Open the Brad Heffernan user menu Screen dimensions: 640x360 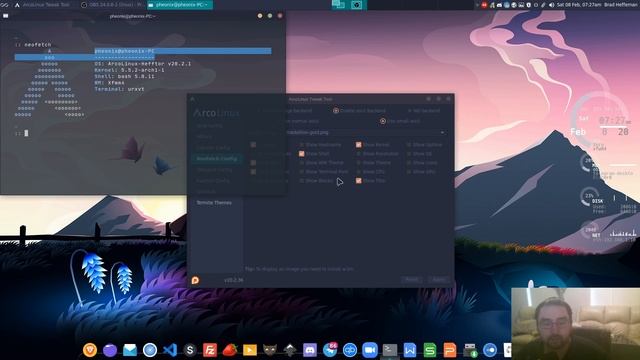(x=620, y=5)
